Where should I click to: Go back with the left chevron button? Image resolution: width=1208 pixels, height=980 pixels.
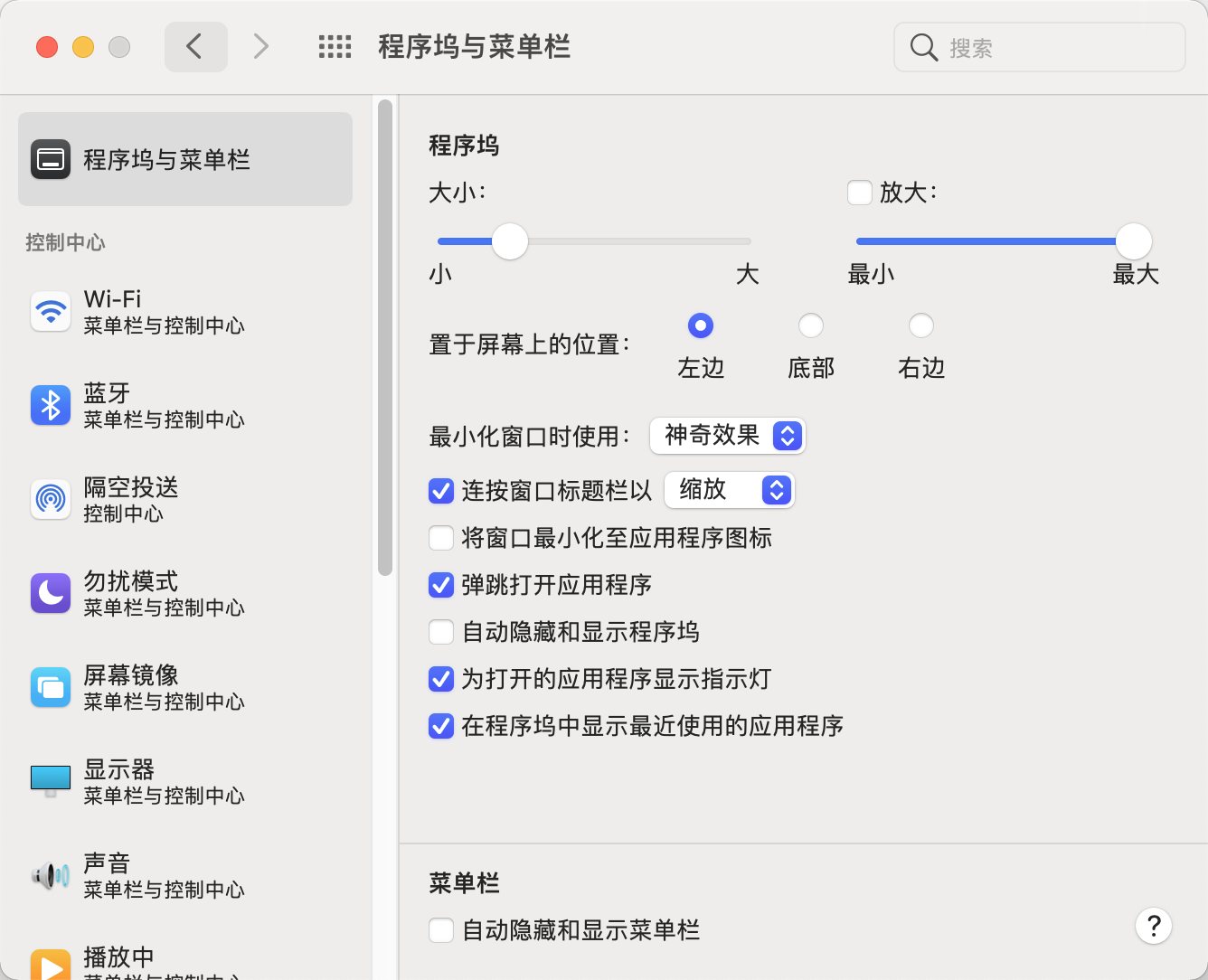[x=195, y=47]
